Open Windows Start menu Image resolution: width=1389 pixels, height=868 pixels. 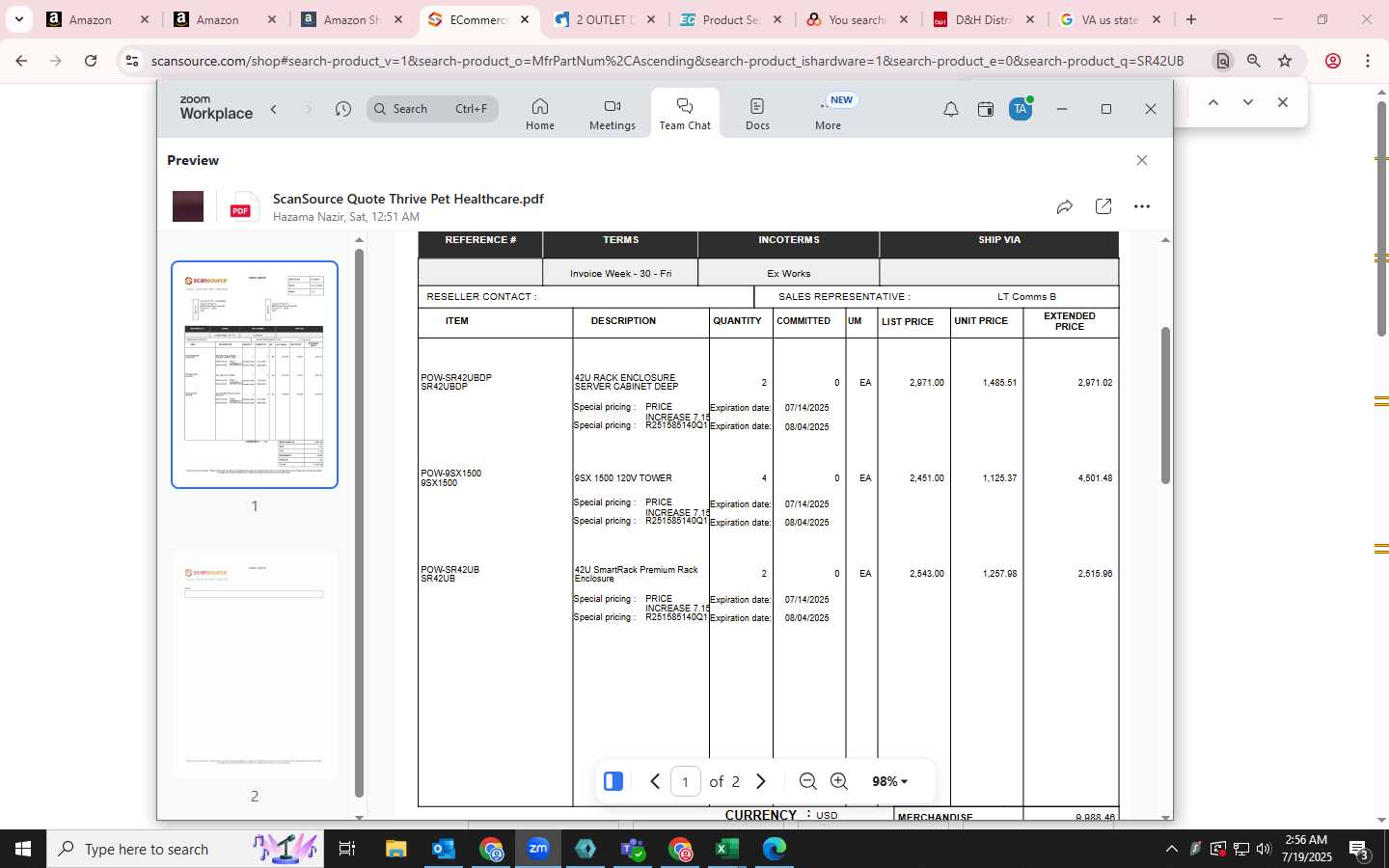23,849
